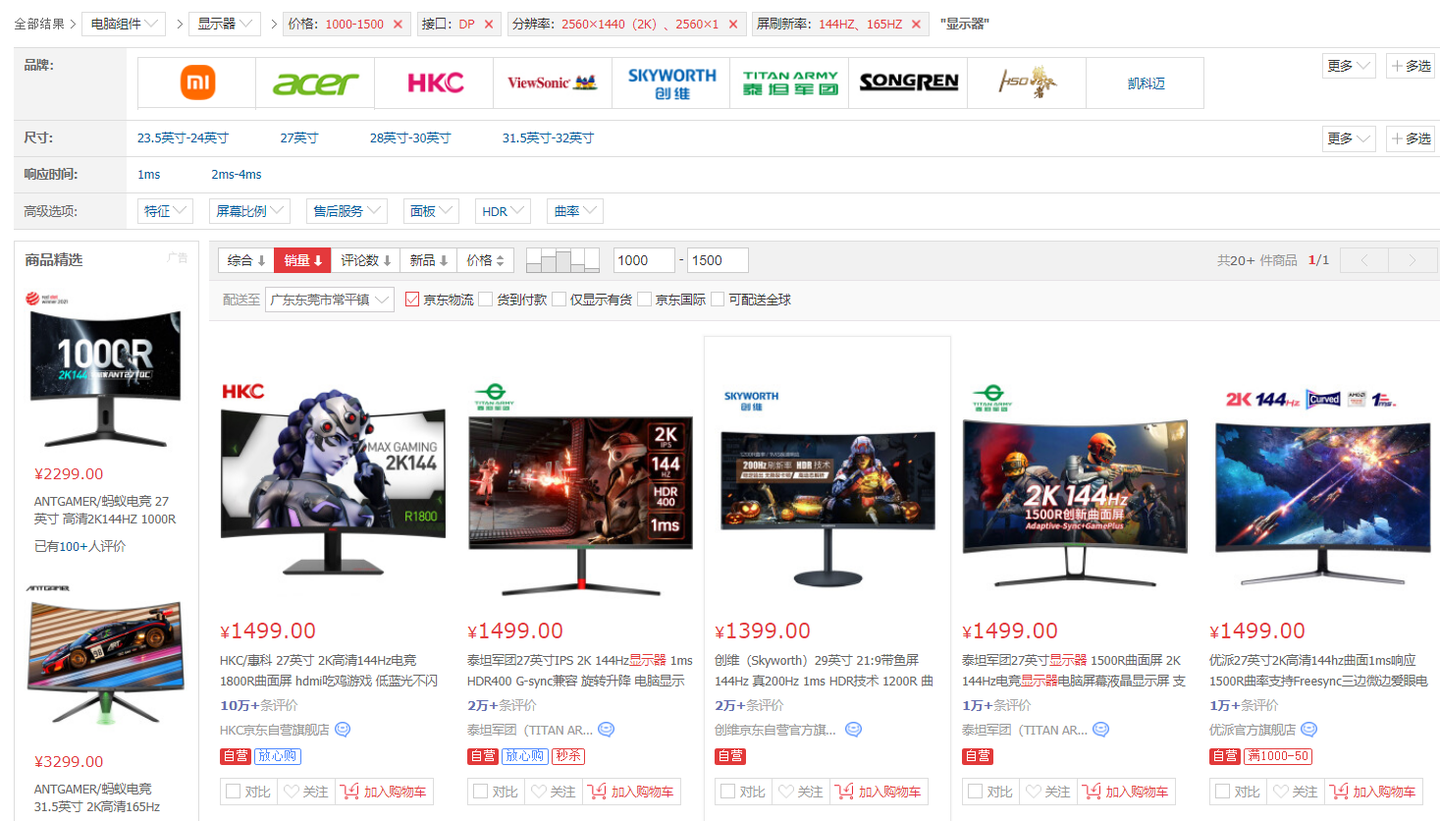Open chat icon for 创维京东自营官方旗舰店

tap(853, 730)
